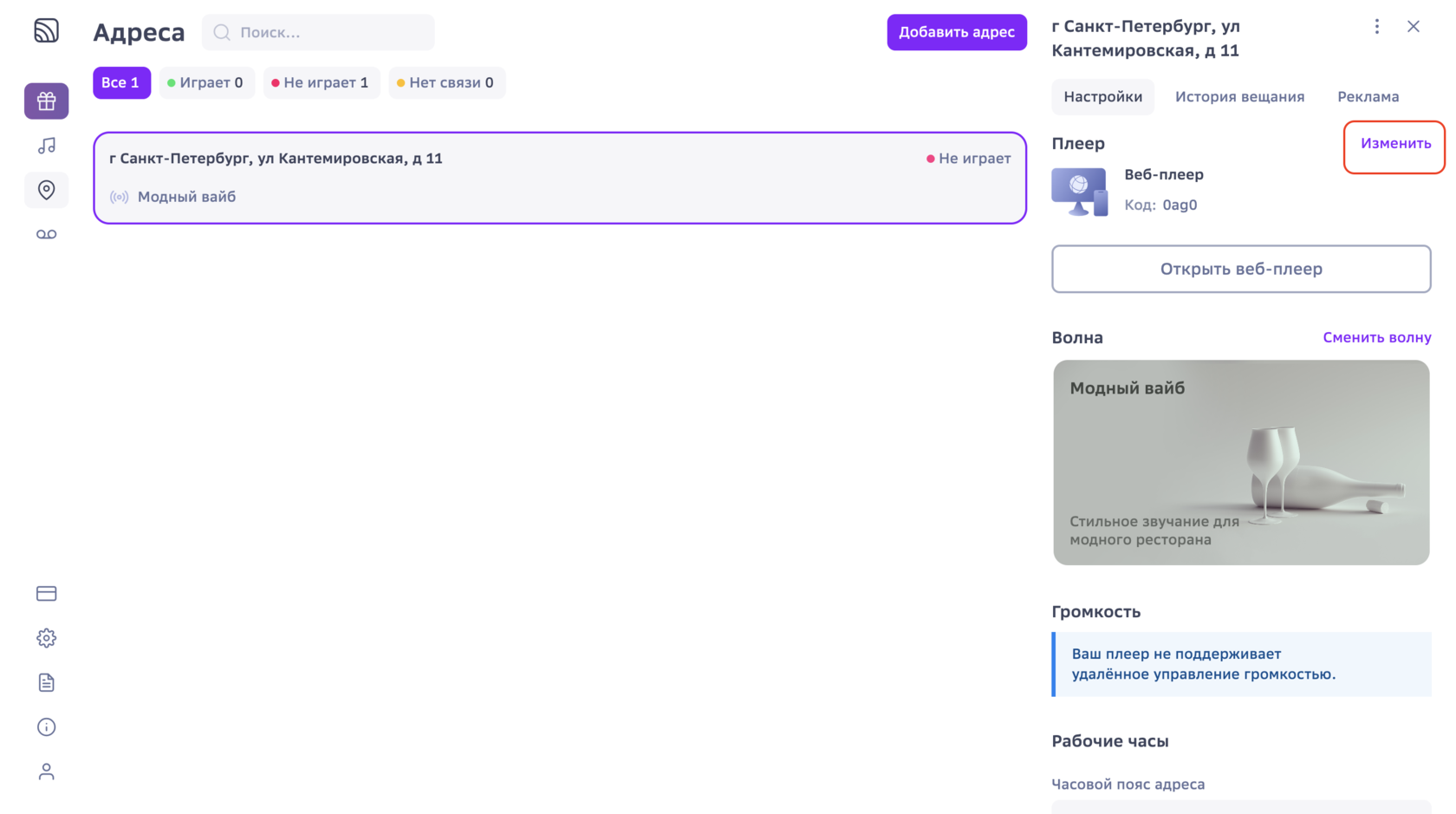Select the location pin Addresses icon
1456x814 pixels.
pos(46,190)
